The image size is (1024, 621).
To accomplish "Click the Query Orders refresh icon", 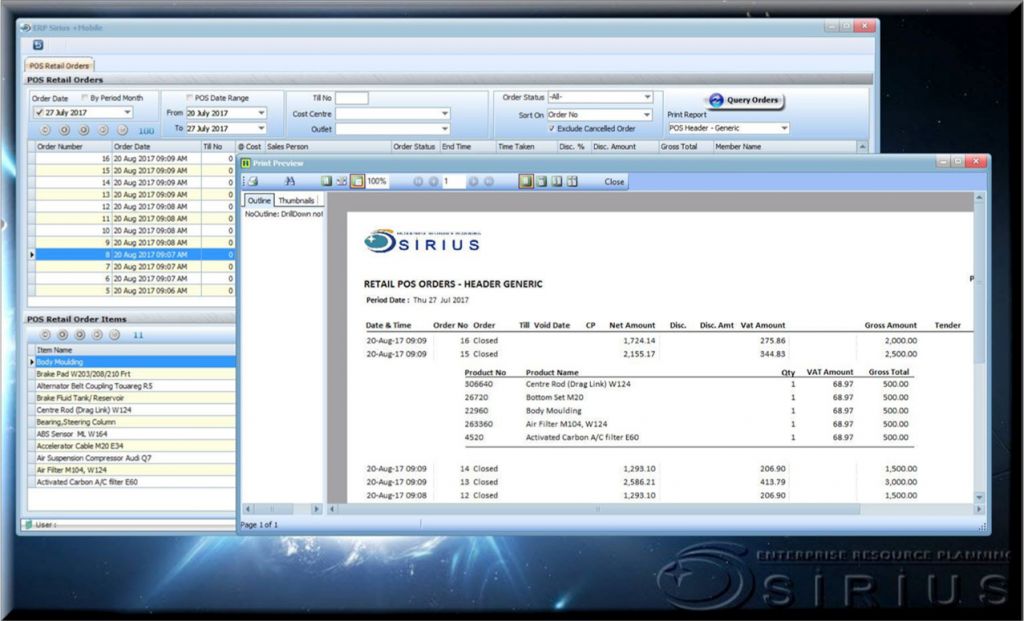I will click(716, 100).
